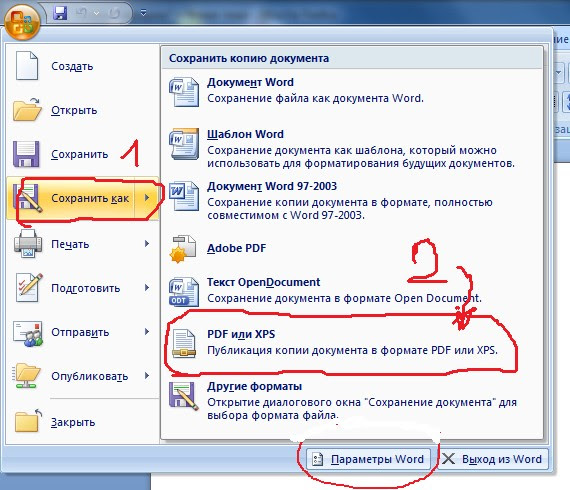Choose Документ Word save format
The image size is (570, 490).
coord(352,91)
